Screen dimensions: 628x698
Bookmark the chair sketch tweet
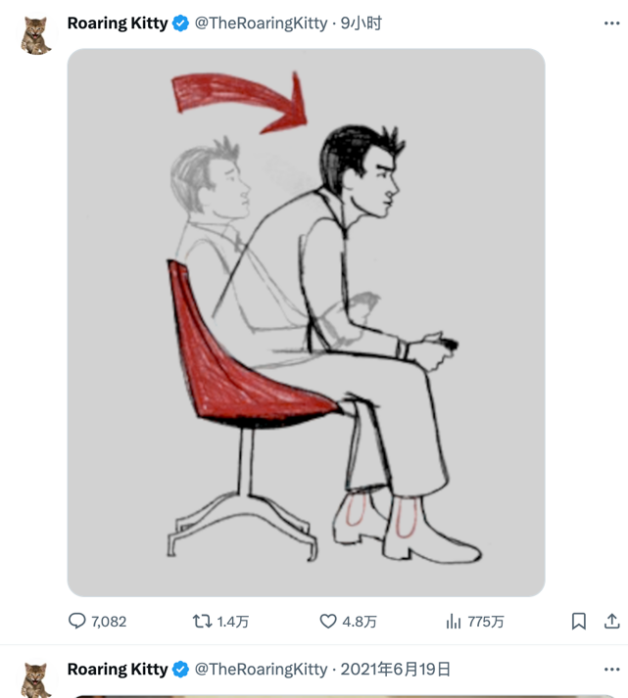click(x=579, y=621)
